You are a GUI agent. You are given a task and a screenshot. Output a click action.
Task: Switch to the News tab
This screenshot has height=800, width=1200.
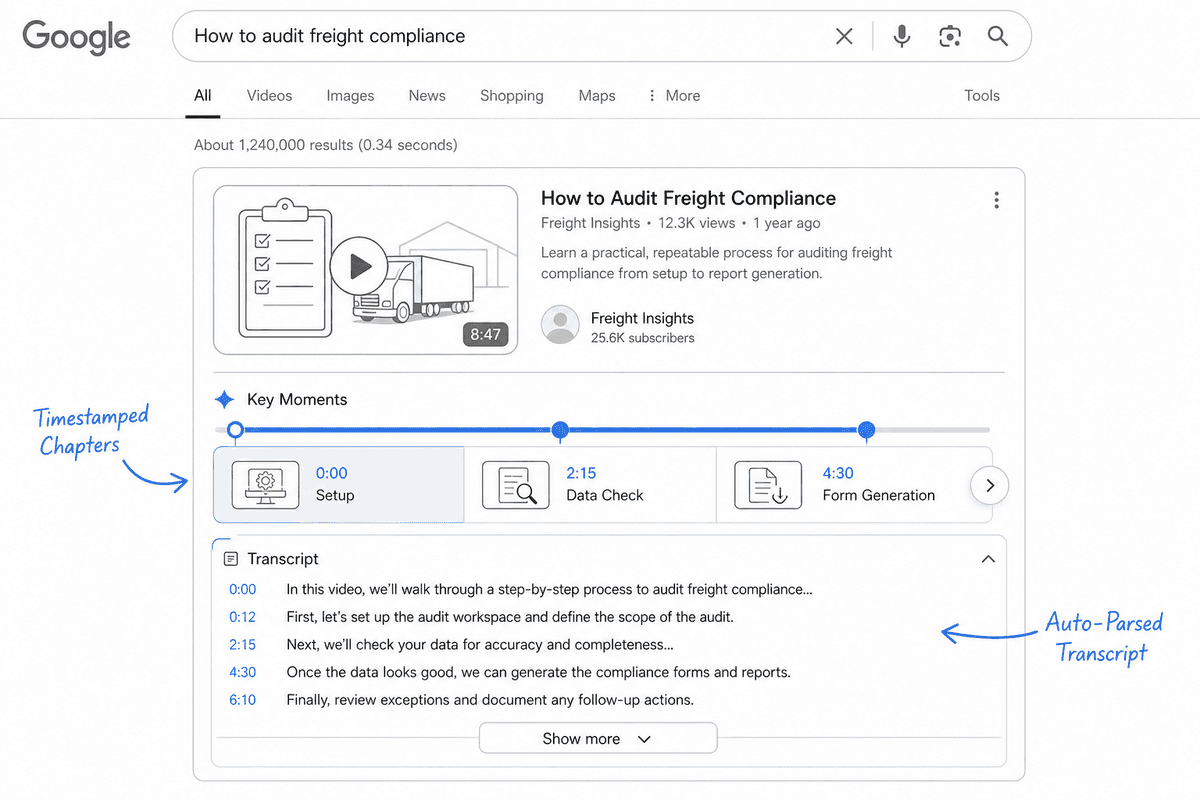[x=427, y=96]
